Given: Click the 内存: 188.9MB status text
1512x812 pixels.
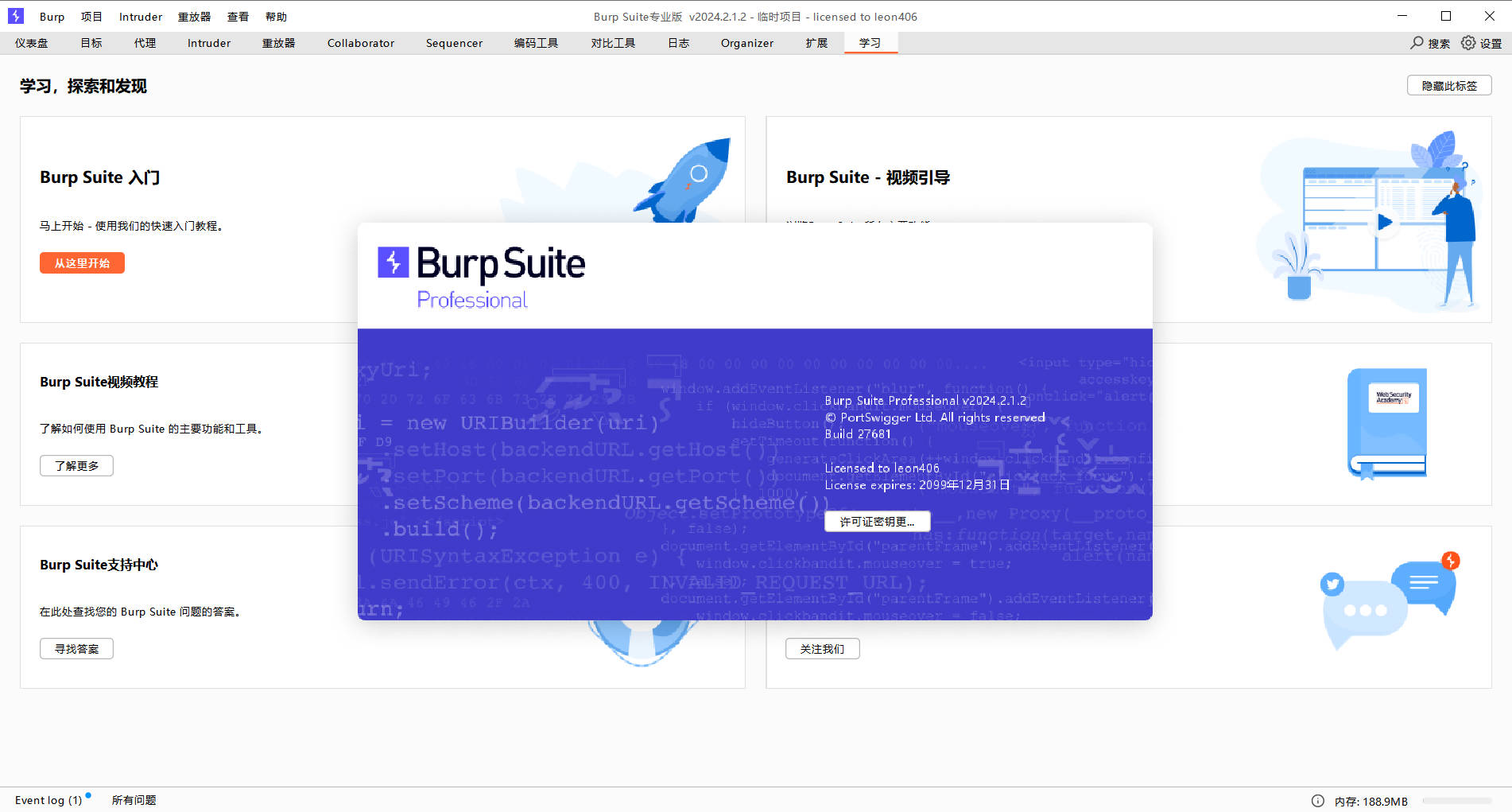Looking at the screenshot, I should coord(1371,802).
